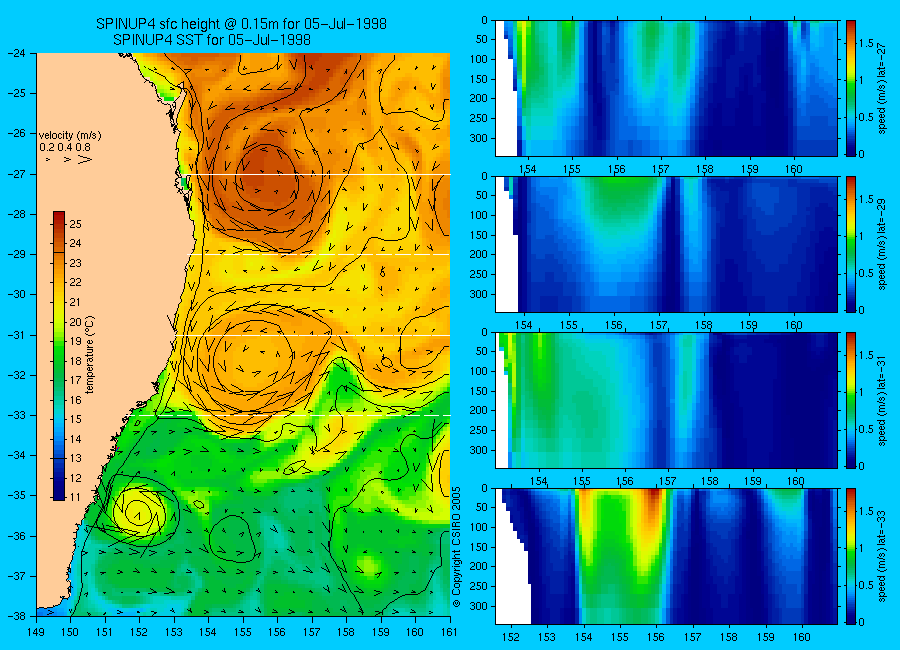The width and height of the screenshot is (900, 650).
Task: Click the 152 longitude label under the lat=-33 panel
Action: [x=510, y=637]
